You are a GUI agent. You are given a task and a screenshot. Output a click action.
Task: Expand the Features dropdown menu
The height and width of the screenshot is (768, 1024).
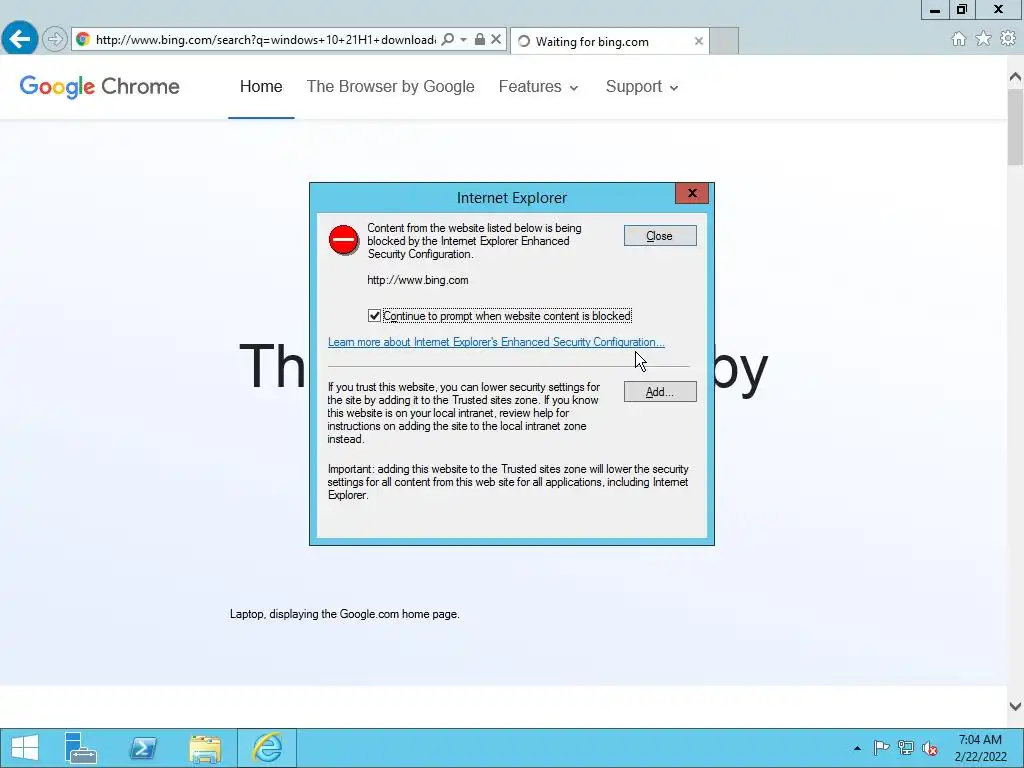(538, 86)
